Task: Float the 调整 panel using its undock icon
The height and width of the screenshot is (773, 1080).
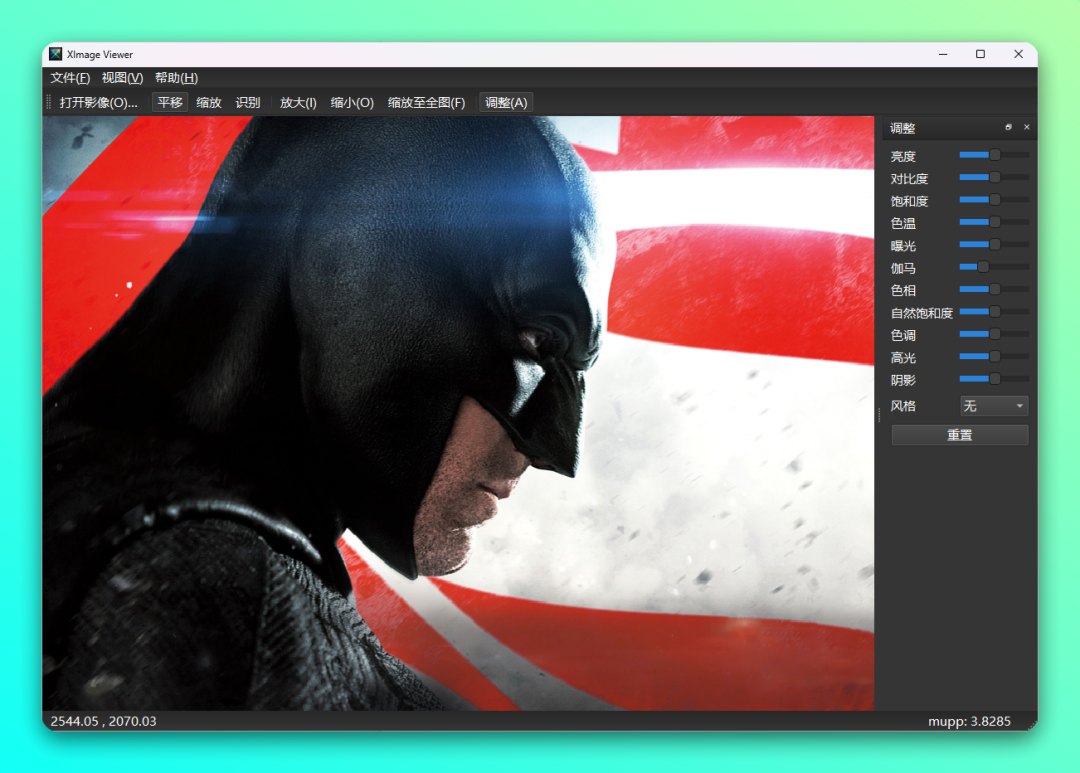Action: coord(1008,127)
